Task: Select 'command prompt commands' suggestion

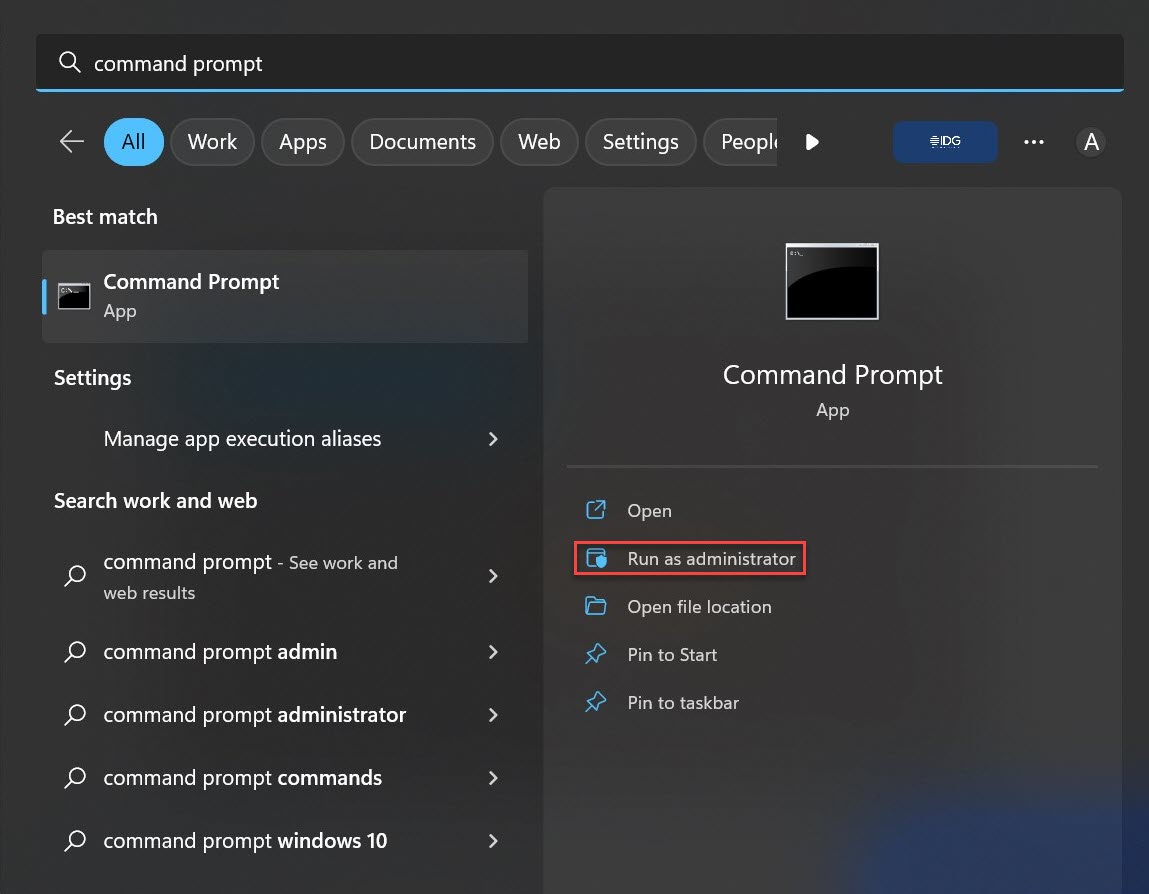Action: 285,777
